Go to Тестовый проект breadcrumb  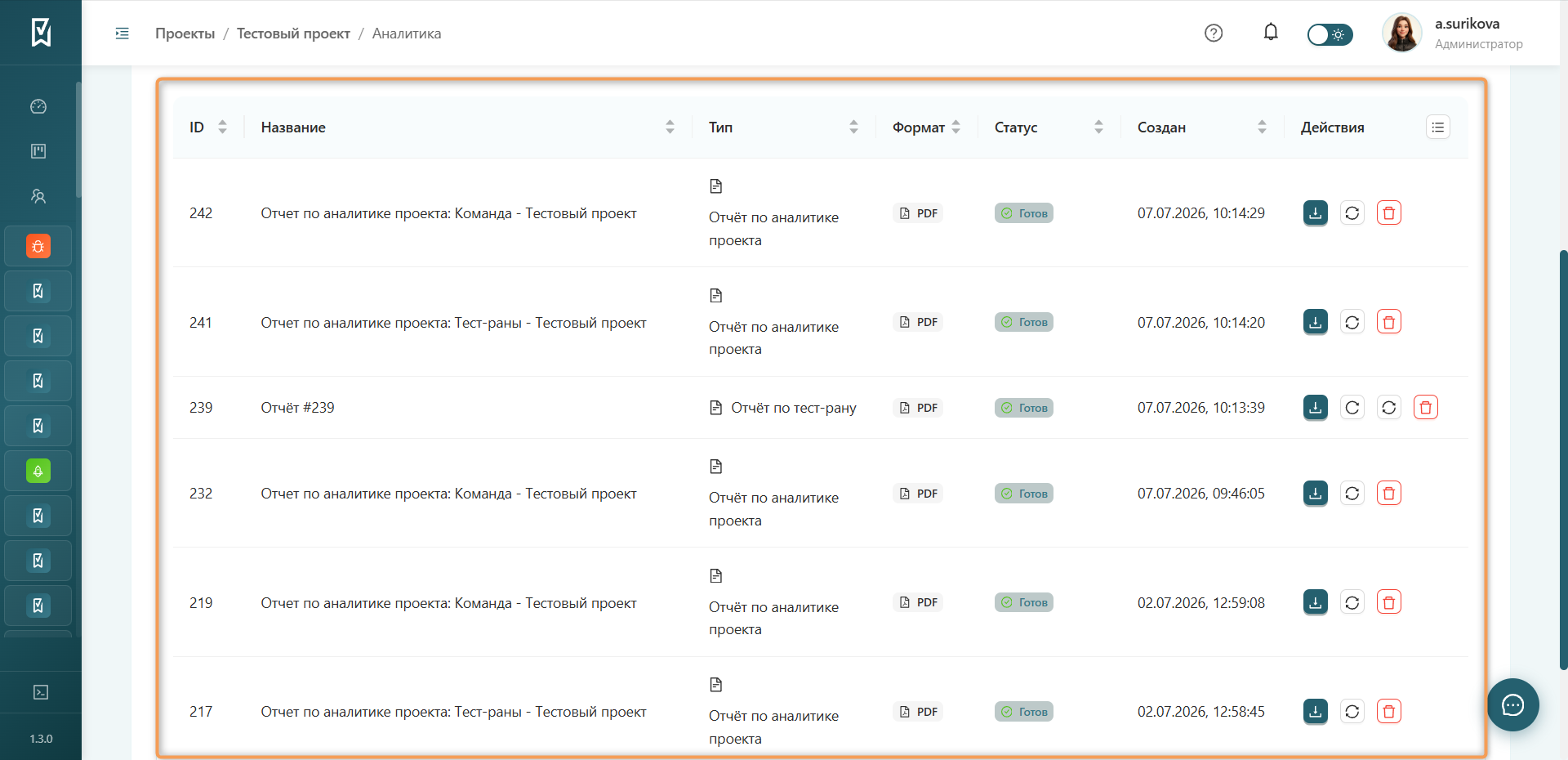pos(293,34)
